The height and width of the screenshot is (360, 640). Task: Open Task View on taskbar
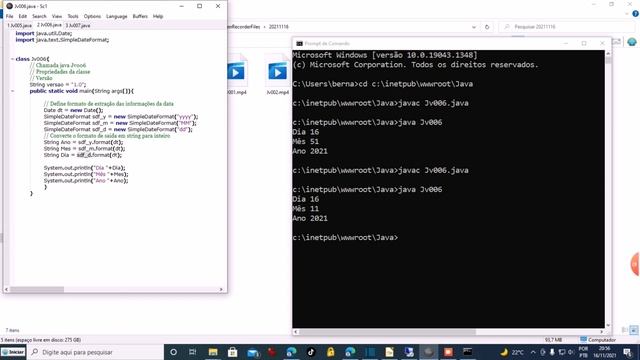(193, 352)
